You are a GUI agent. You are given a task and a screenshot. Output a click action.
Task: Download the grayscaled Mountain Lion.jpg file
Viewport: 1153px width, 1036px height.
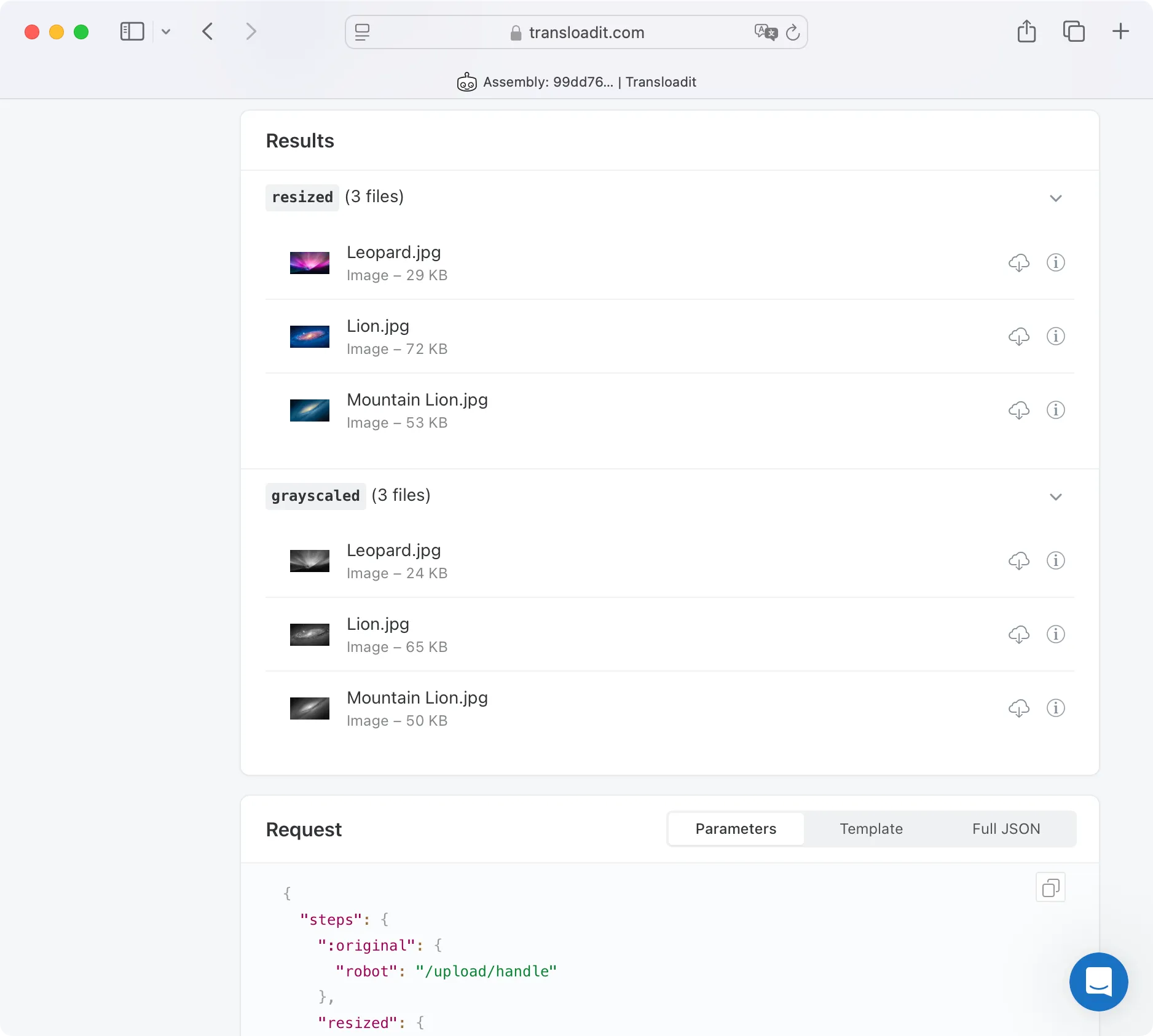pos(1018,708)
